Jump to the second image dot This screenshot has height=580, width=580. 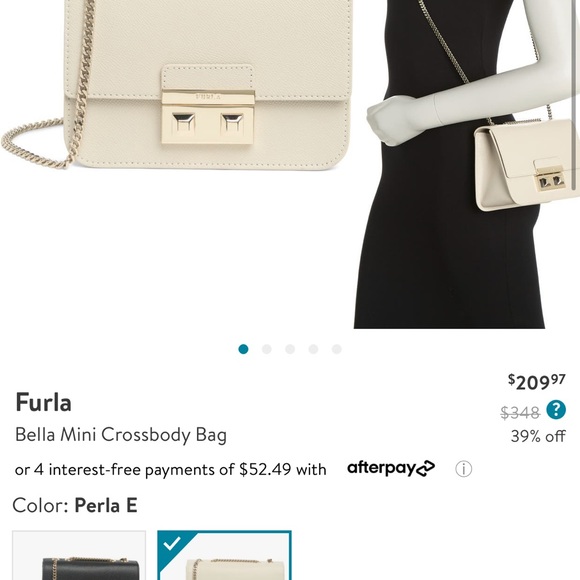pyautogui.click(x=267, y=349)
